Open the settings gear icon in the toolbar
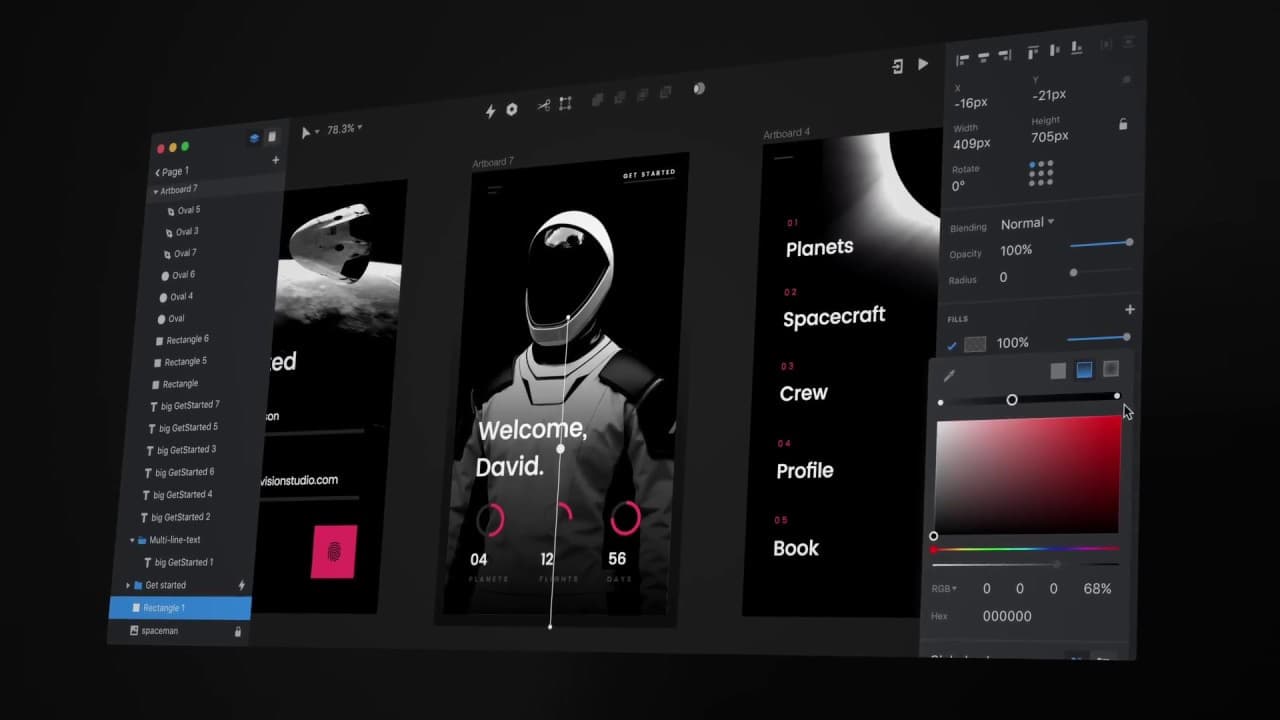This screenshot has width=1280, height=720. click(x=511, y=108)
